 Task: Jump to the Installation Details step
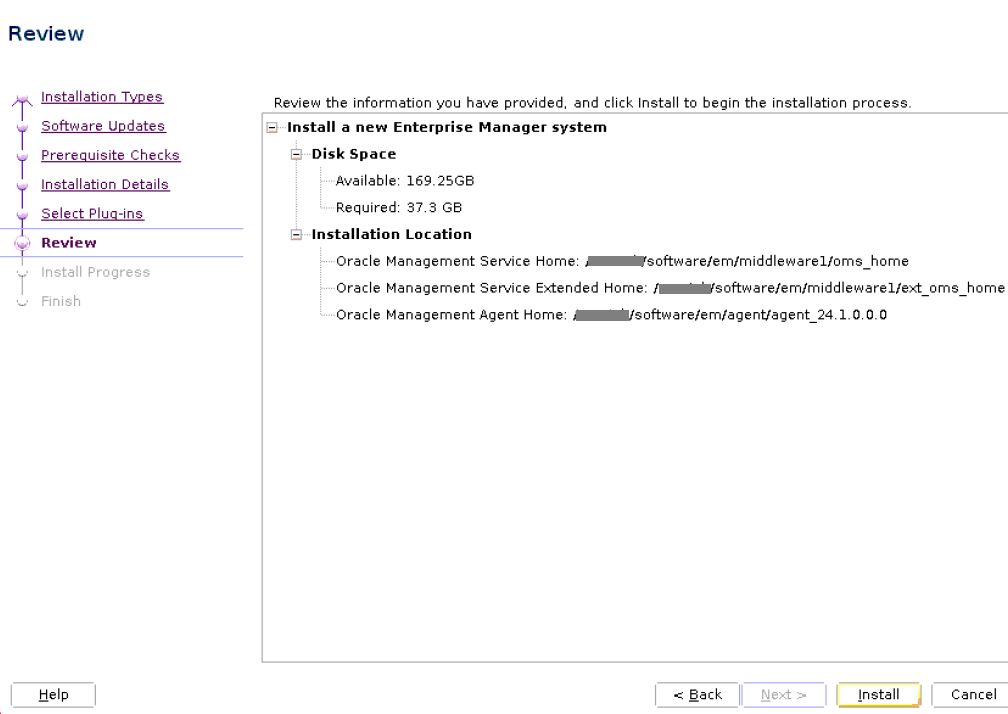pos(105,184)
